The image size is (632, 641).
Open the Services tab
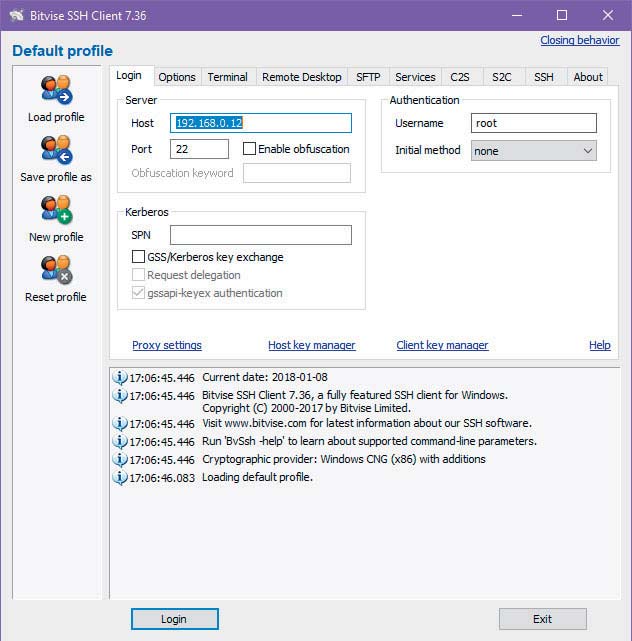[x=415, y=77]
